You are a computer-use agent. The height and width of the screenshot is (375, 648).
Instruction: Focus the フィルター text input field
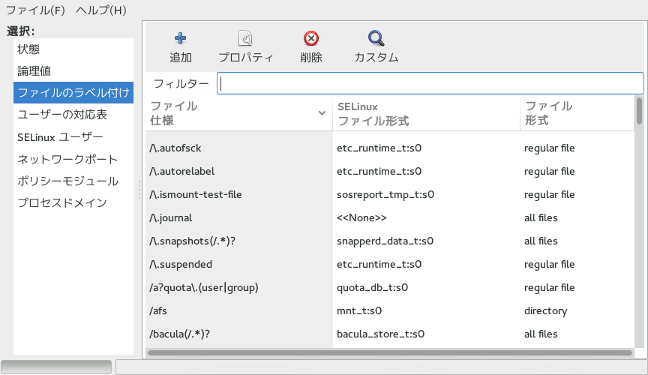point(430,84)
